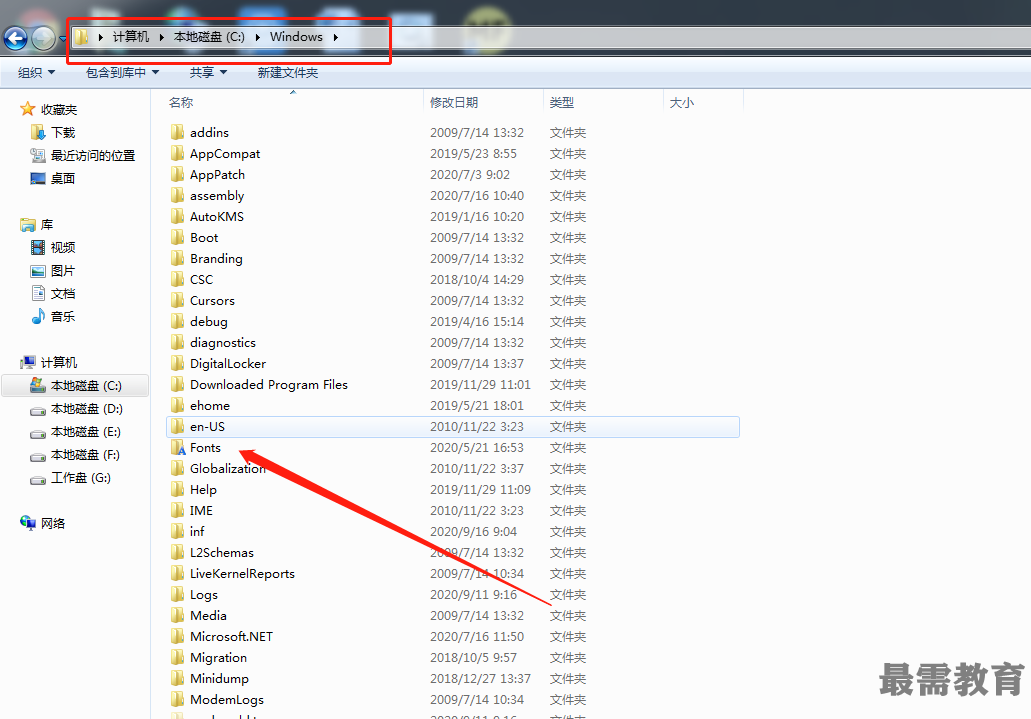Select the Cursors folder icon
1031x719 pixels.
click(177, 301)
